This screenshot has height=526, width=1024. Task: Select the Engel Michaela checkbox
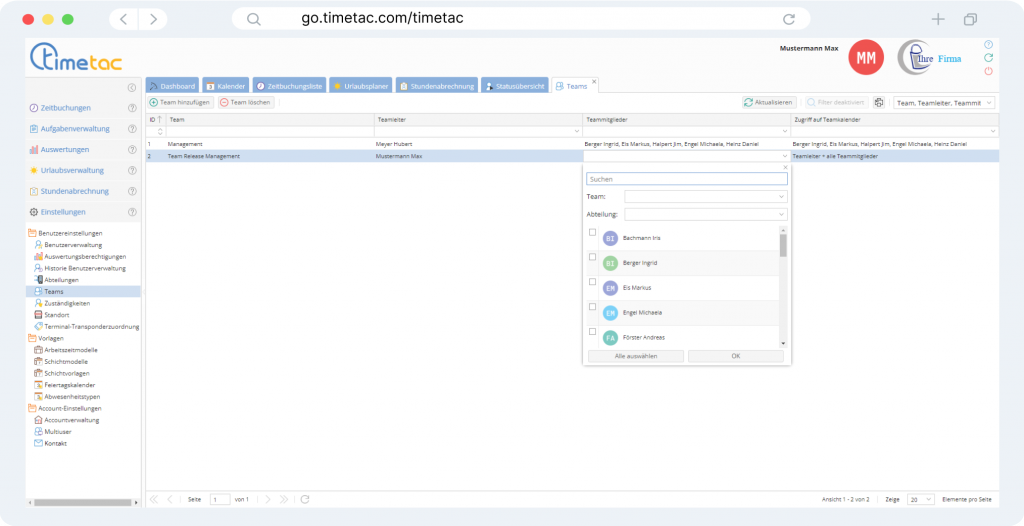[592, 307]
